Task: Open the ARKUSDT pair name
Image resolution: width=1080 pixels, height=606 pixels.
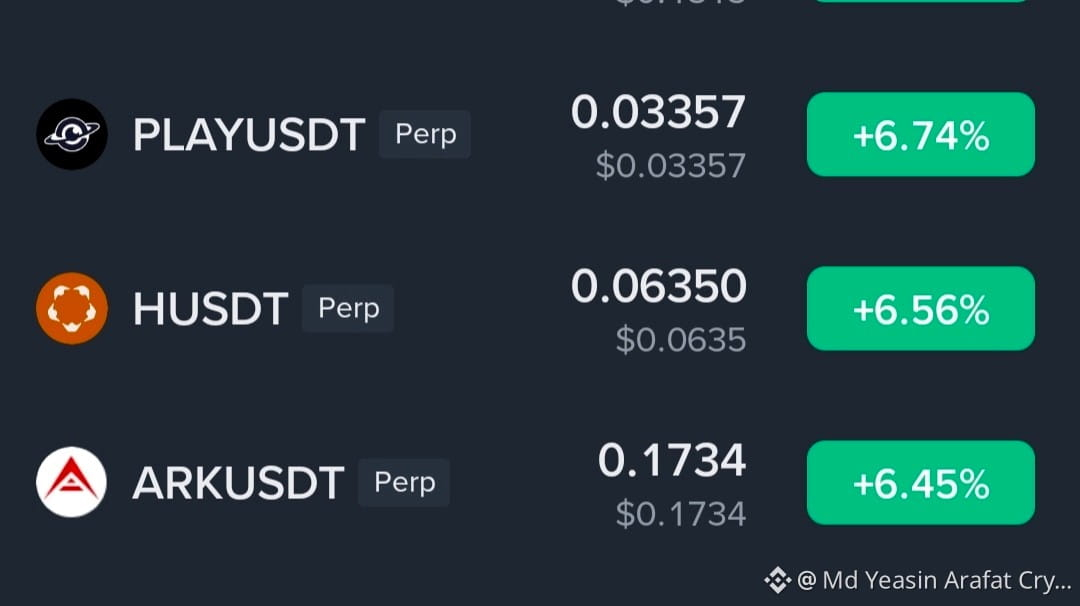Action: click(238, 483)
